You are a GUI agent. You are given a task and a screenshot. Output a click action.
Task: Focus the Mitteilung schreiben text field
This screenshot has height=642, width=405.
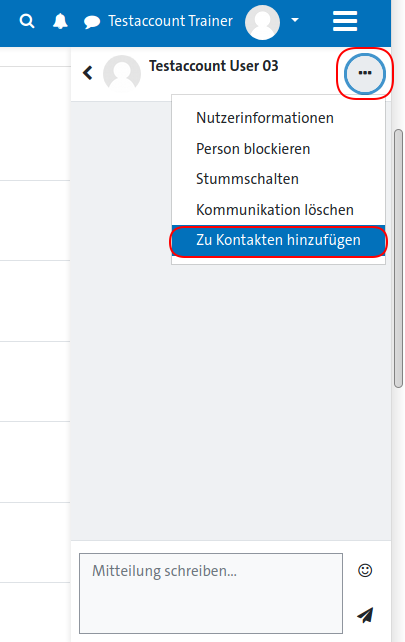[x=211, y=593]
